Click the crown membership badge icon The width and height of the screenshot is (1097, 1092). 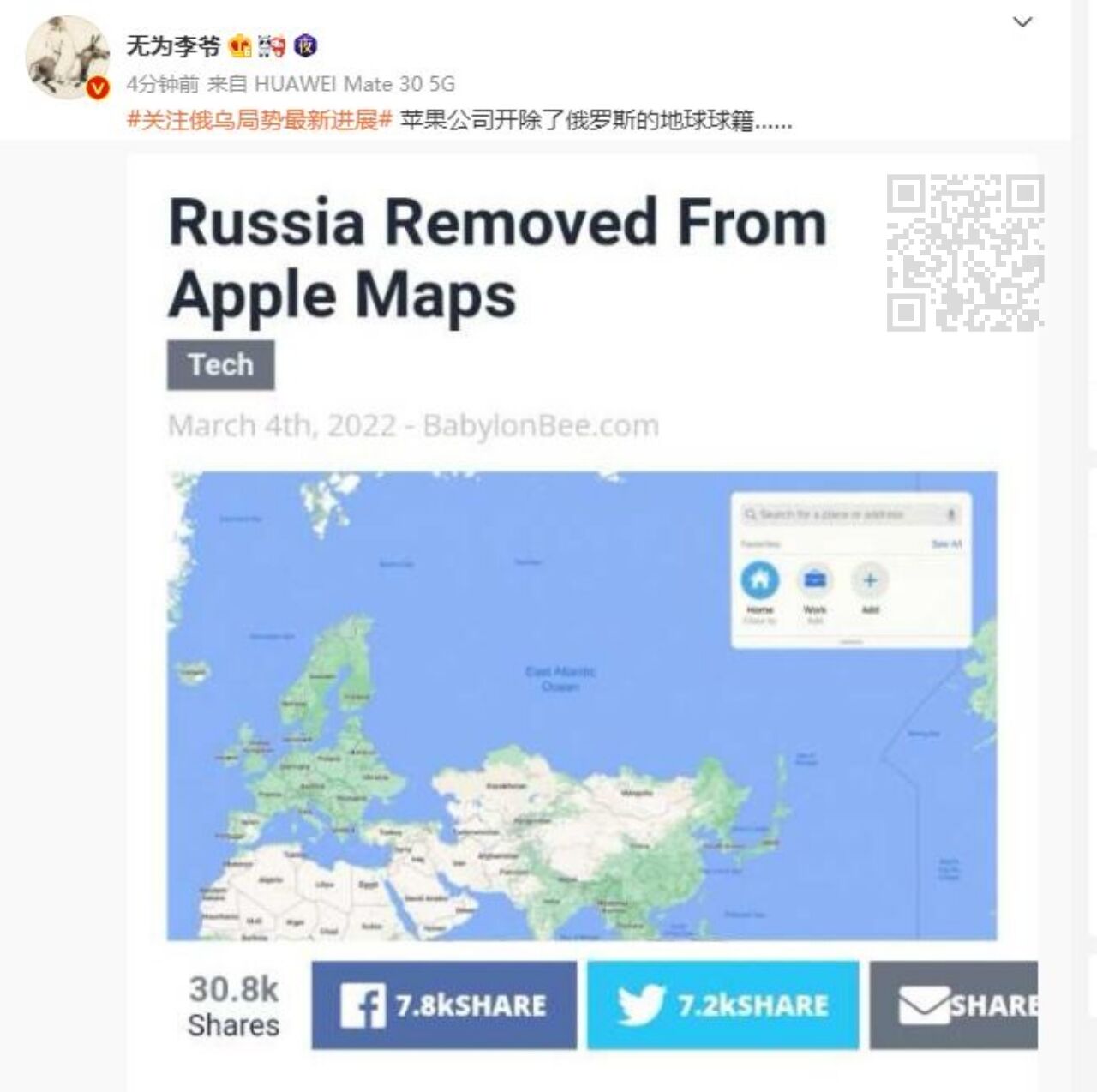point(240,45)
